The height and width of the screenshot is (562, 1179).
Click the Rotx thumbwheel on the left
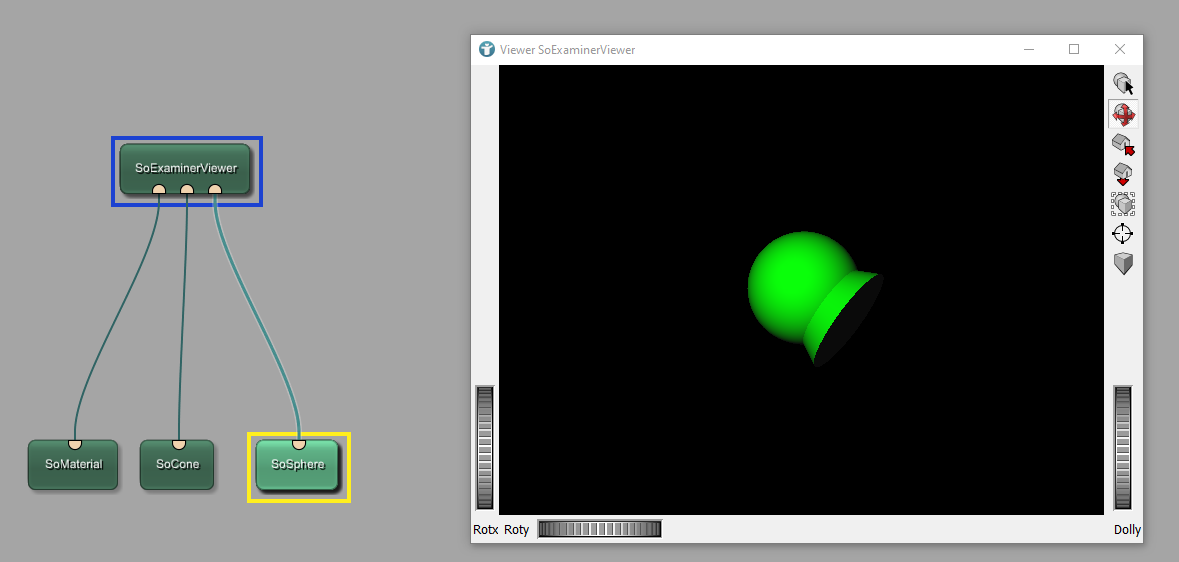[485, 447]
